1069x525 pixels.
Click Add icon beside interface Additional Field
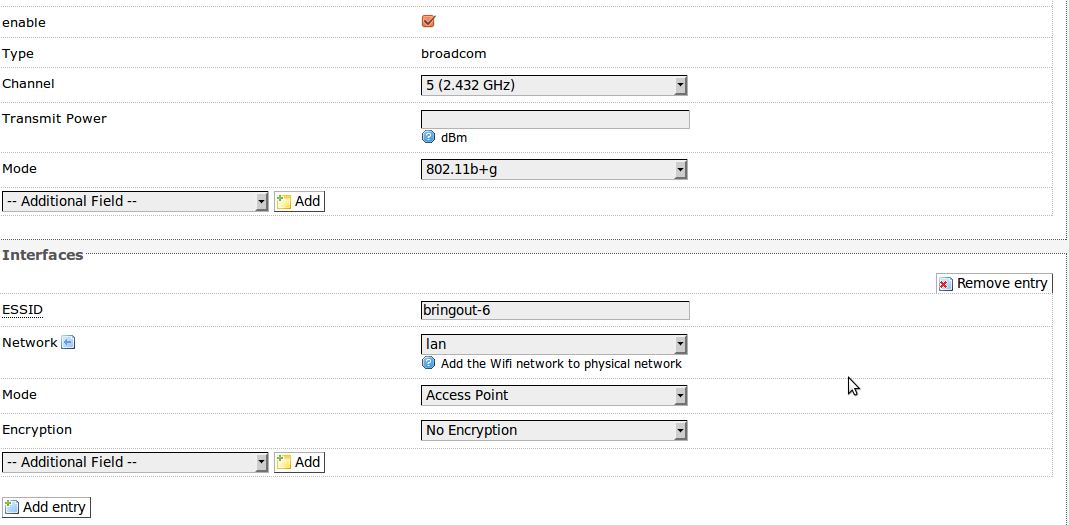point(284,462)
